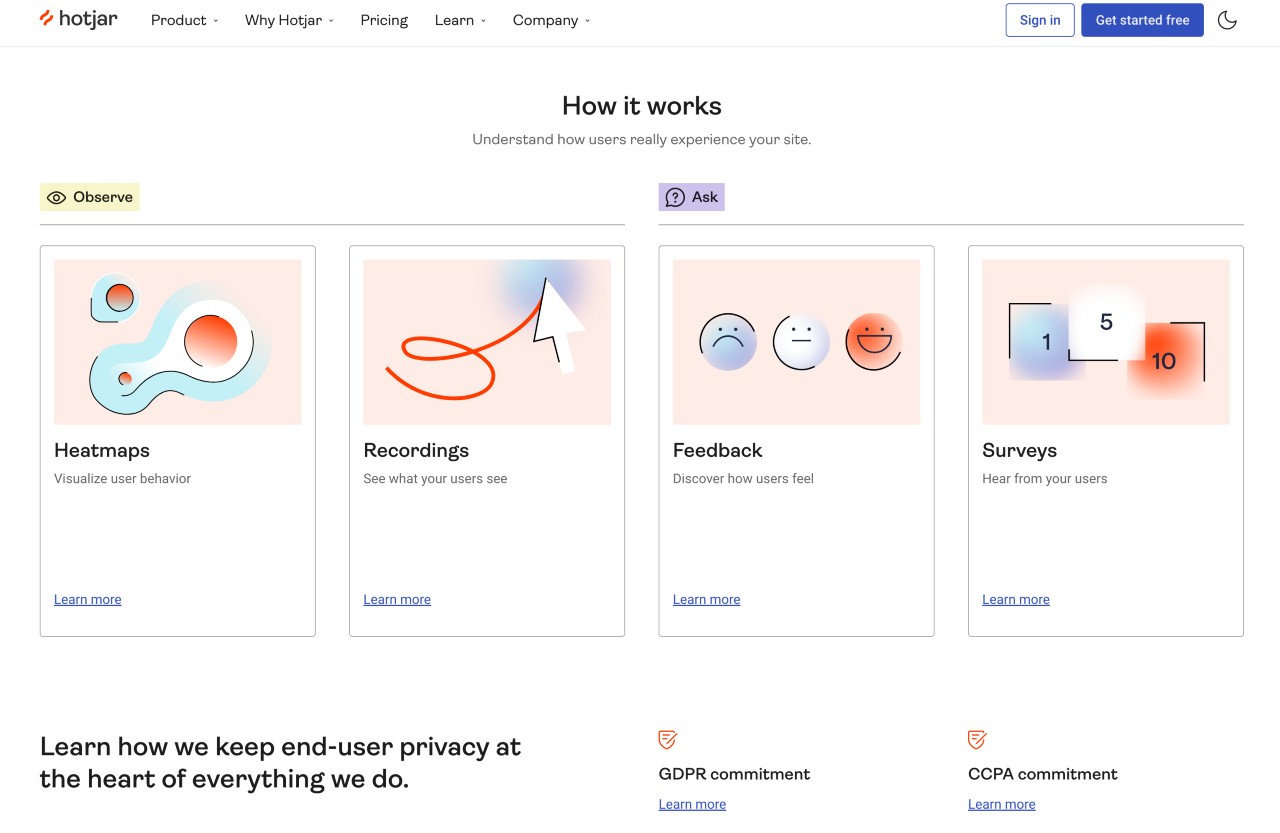This screenshot has height=833, width=1280.
Task: Open the Company dropdown menu
Action: point(545,20)
